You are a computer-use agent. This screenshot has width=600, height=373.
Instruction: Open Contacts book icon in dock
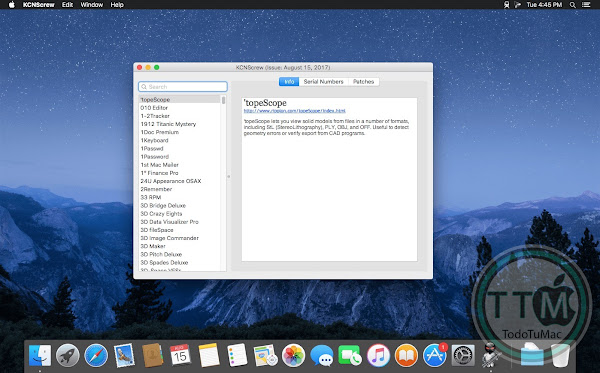[153, 355]
